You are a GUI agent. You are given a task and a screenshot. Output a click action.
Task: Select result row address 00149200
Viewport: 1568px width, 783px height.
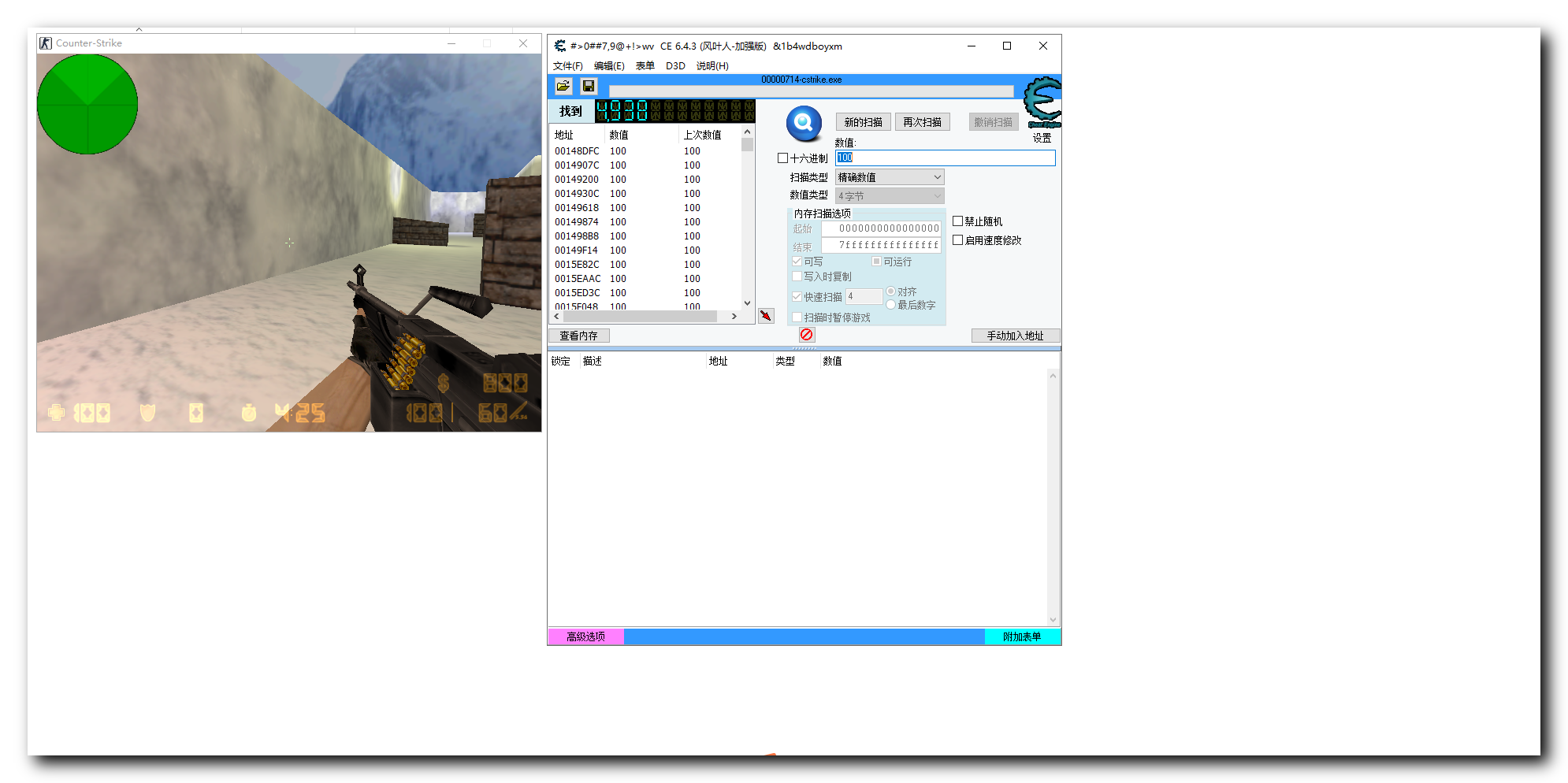click(646, 180)
